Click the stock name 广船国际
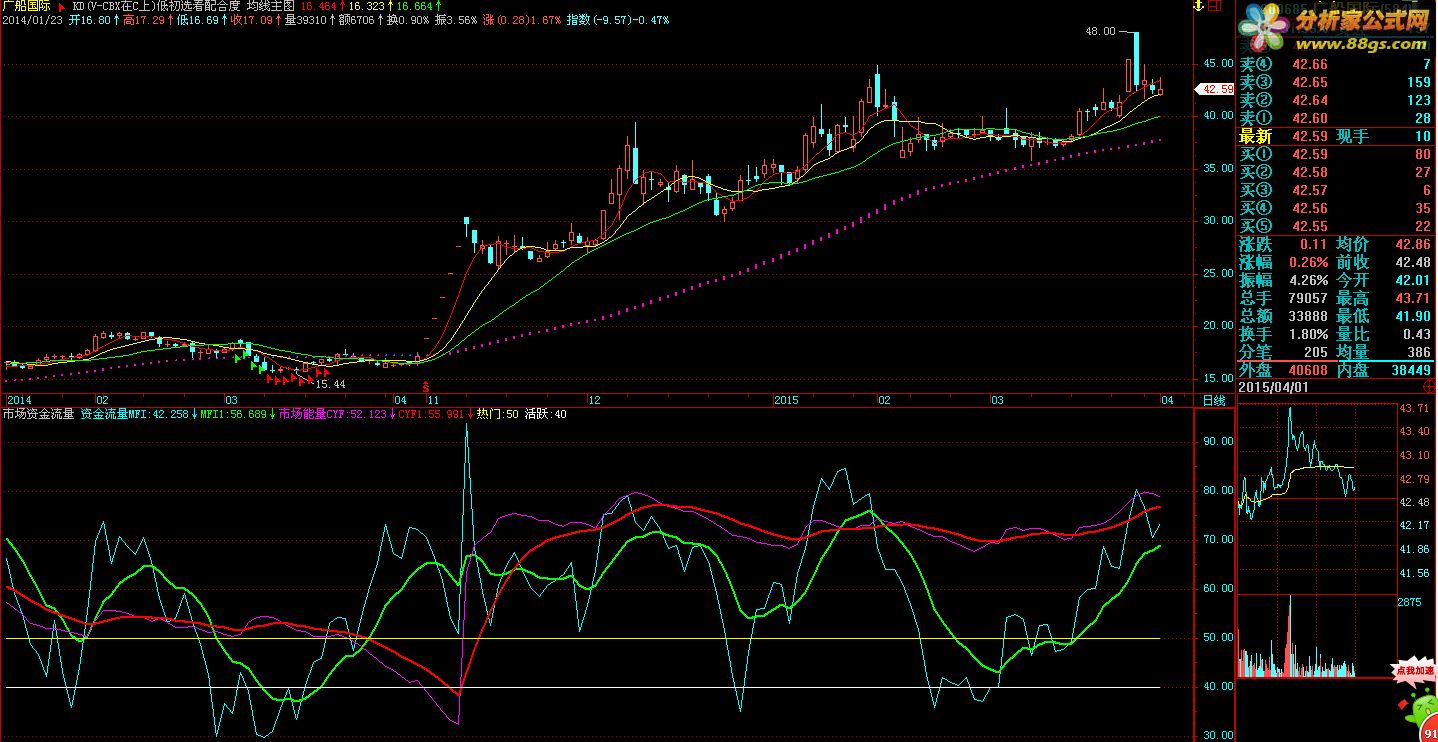Image resolution: width=1438 pixels, height=742 pixels. tap(26, 6)
